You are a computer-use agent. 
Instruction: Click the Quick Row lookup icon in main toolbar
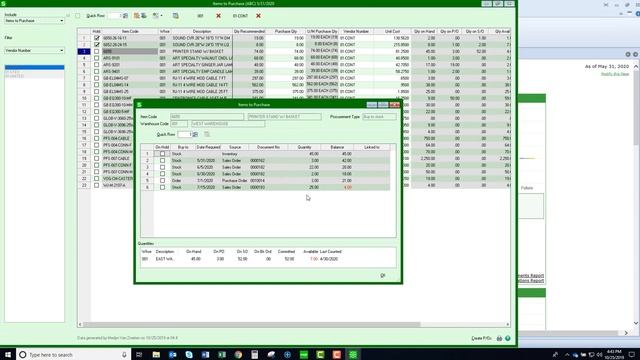point(125,16)
